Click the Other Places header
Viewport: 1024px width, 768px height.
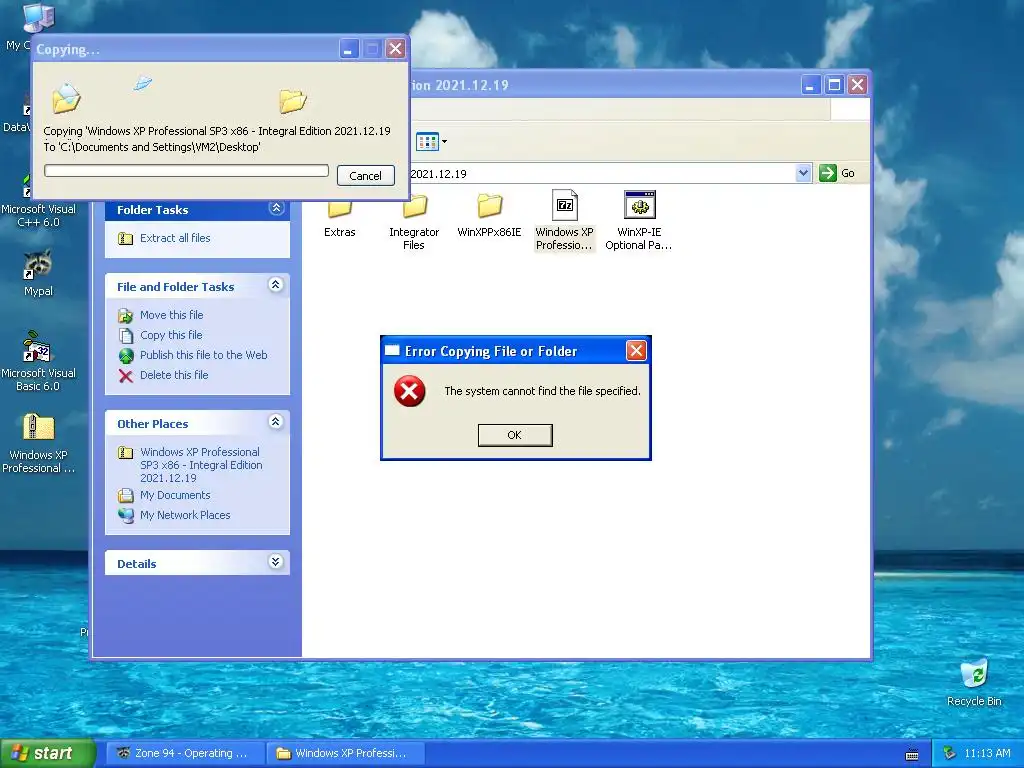click(x=197, y=423)
